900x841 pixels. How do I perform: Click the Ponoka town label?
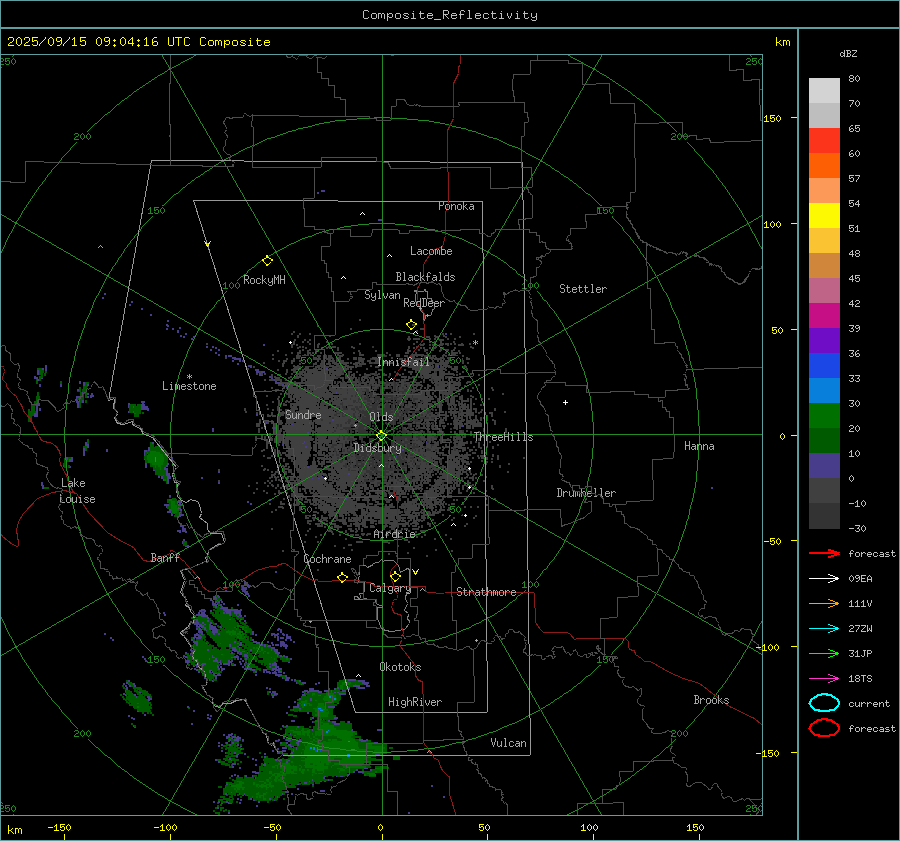point(456,206)
